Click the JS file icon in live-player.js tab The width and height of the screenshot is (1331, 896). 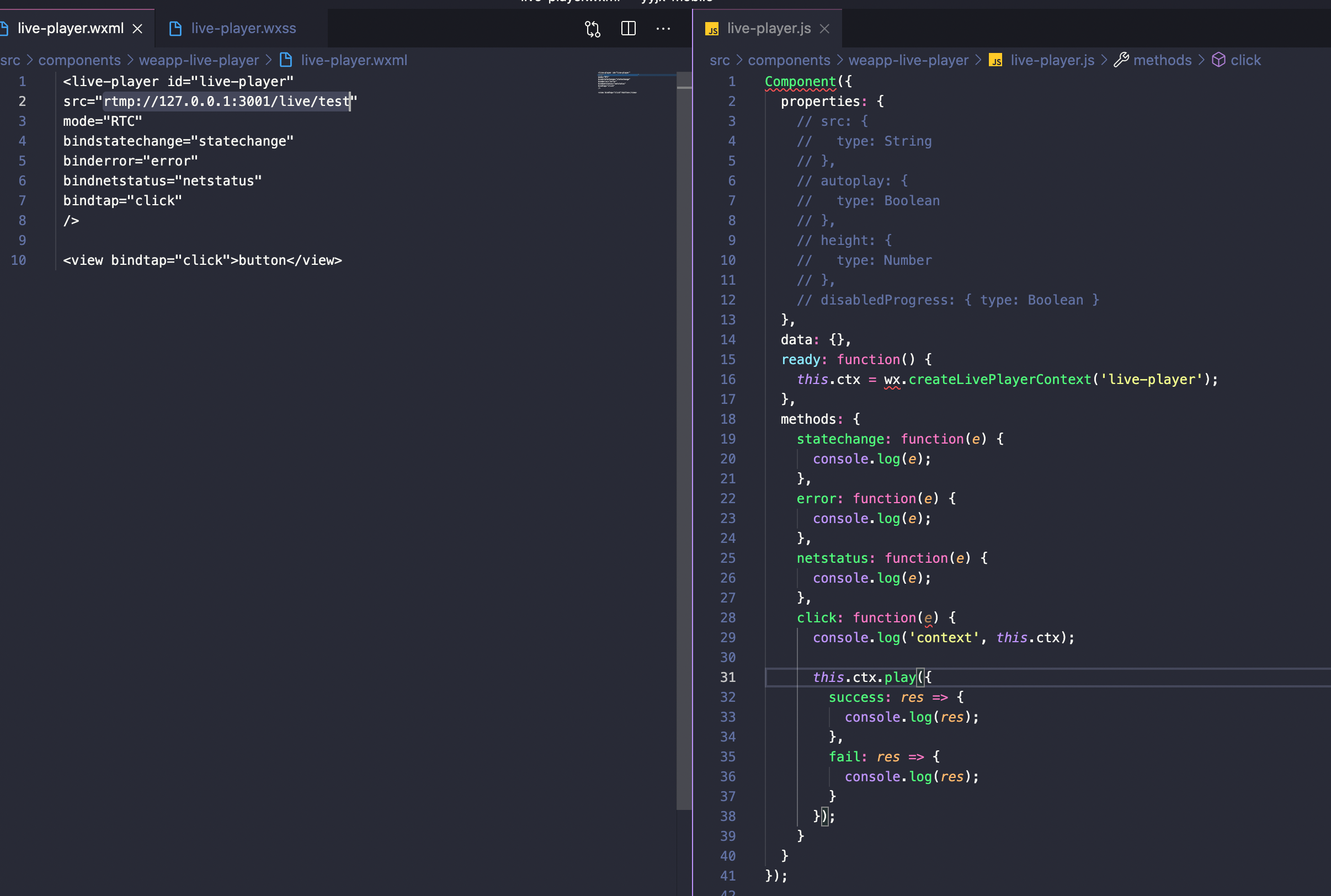pyautogui.click(x=711, y=29)
